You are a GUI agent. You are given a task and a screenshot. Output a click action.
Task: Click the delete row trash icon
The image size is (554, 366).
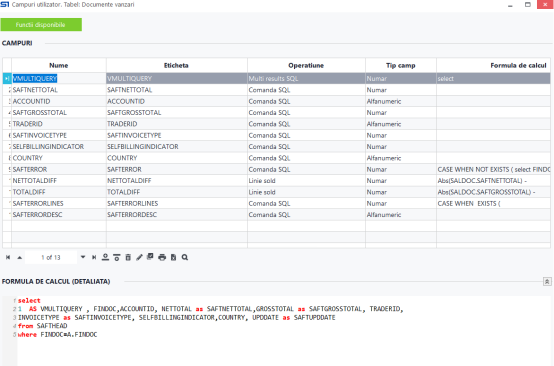128,258
